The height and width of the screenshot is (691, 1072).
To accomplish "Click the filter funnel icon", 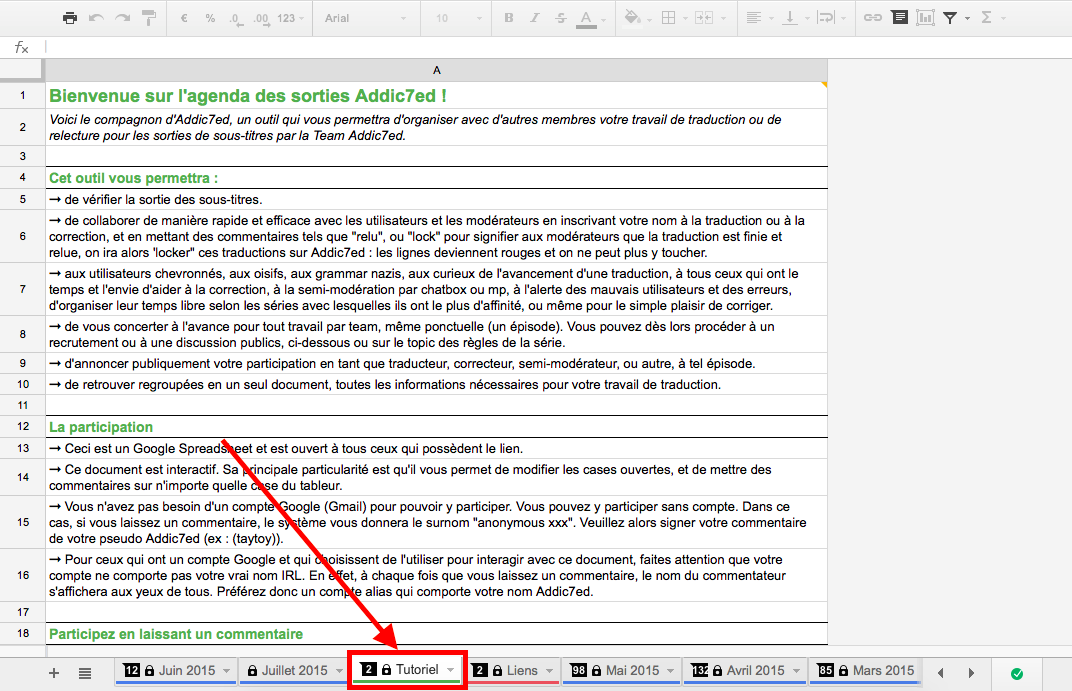I will coord(950,18).
